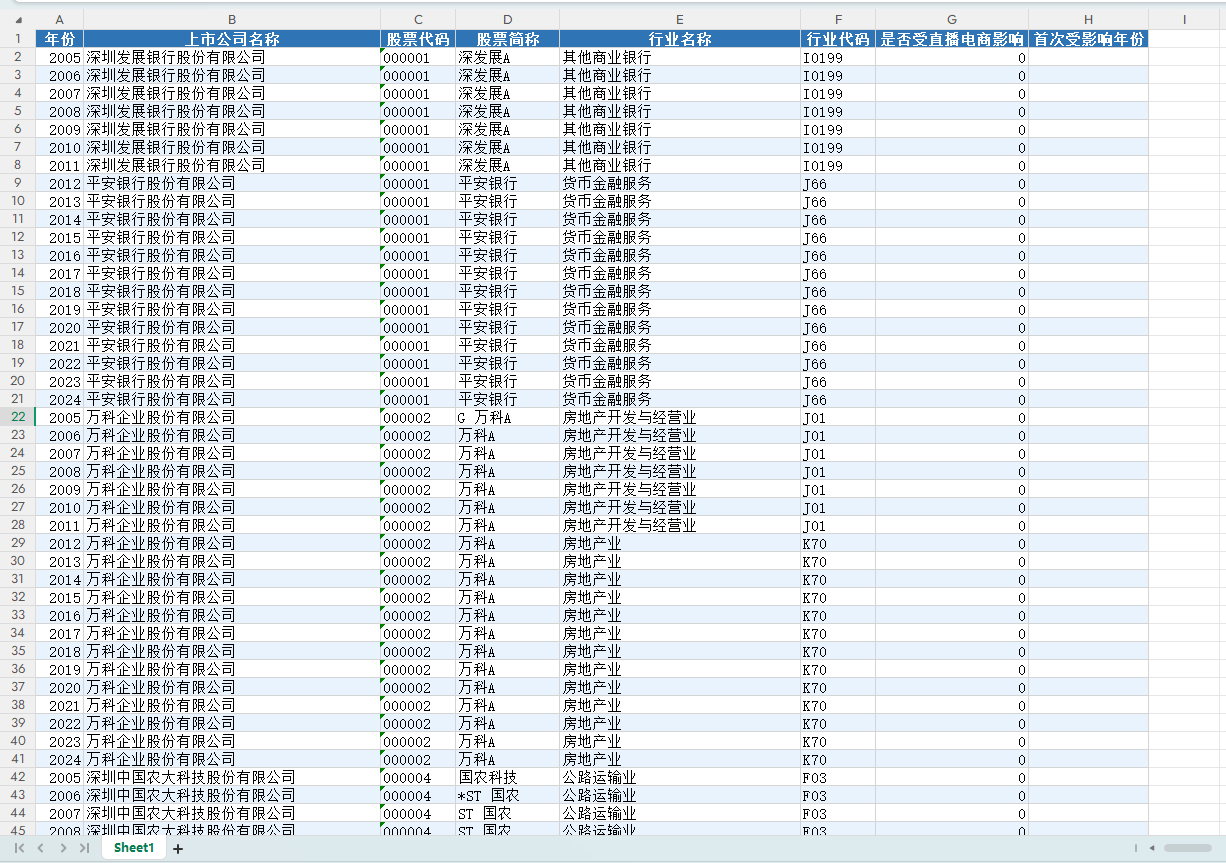Viewport: 1226px width, 863px height.
Task: Select J66 cell in row 9
Action: [x=838, y=183]
